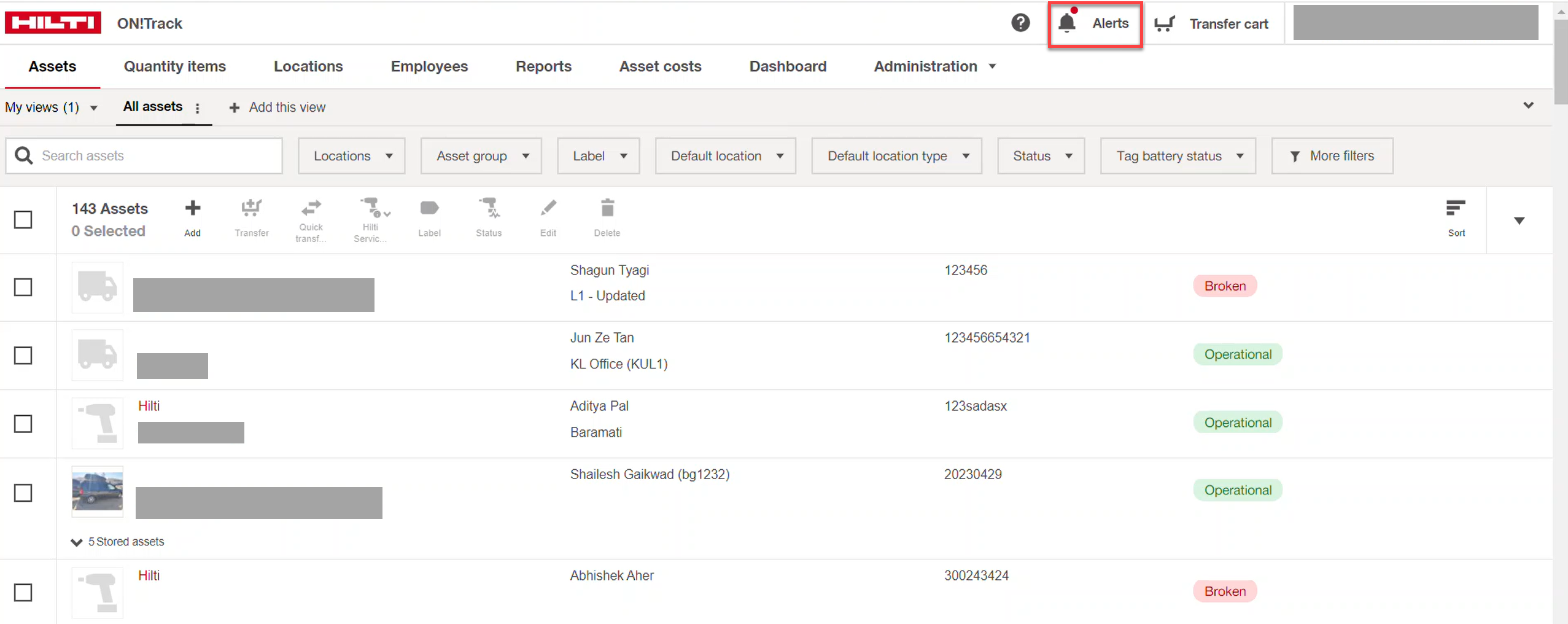This screenshot has height=624, width=1568.
Task: Click the drill thumbnail for asset 123sadasx
Action: click(x=98, y=423)
